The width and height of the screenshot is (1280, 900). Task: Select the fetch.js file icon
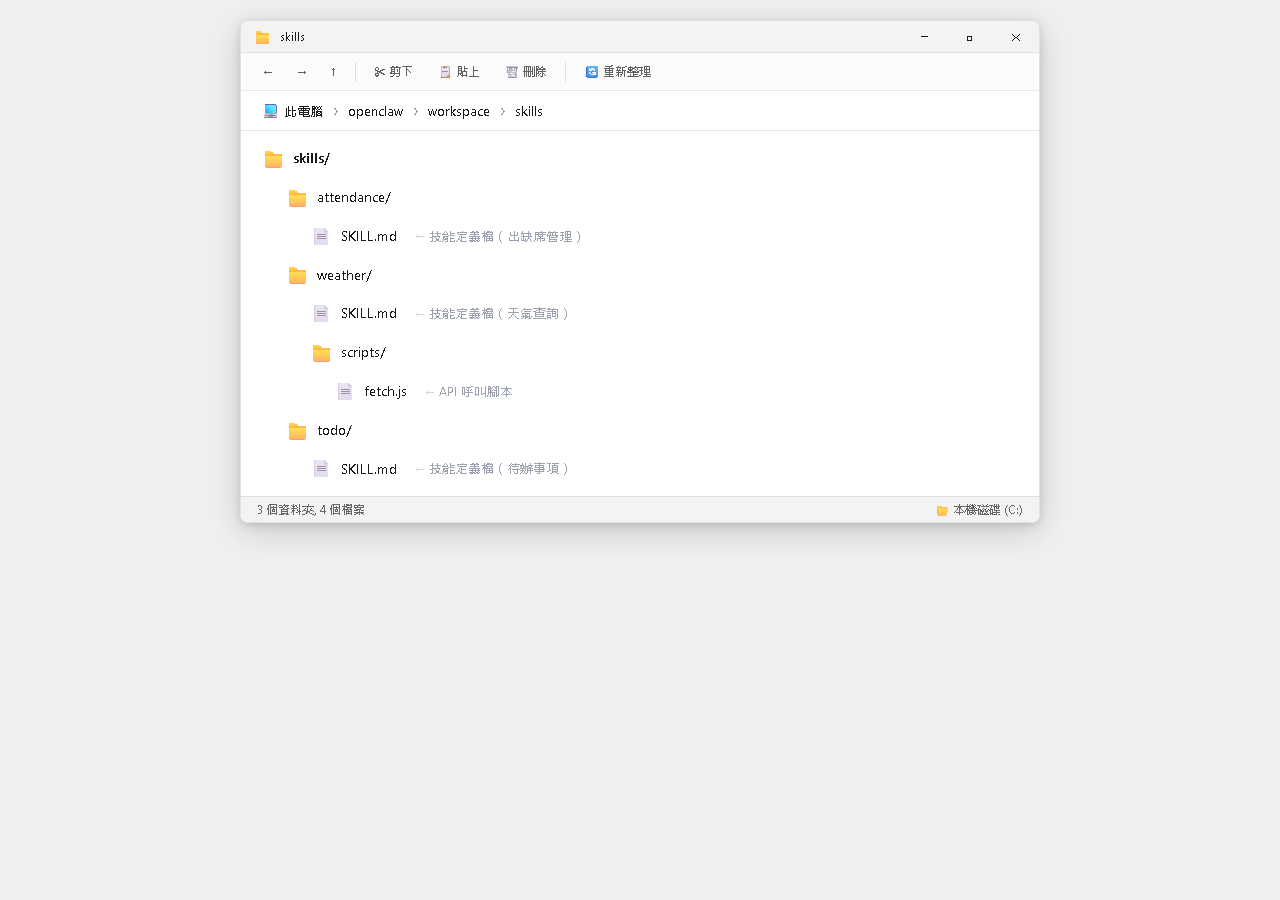point(345,391)
